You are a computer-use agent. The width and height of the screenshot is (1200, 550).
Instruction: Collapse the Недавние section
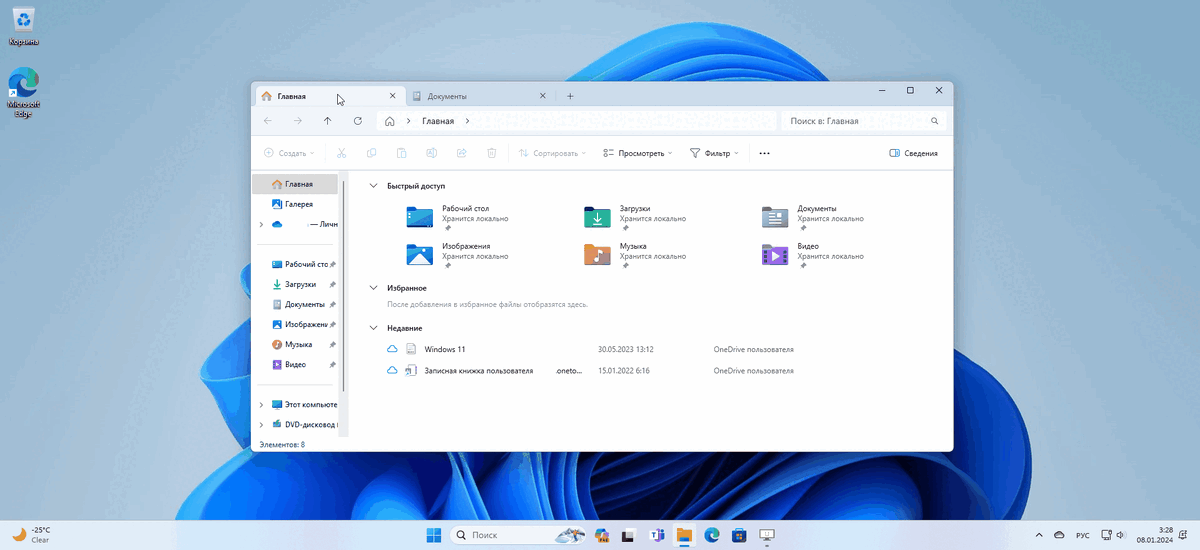pyautogui.click(x=374, y=328)
